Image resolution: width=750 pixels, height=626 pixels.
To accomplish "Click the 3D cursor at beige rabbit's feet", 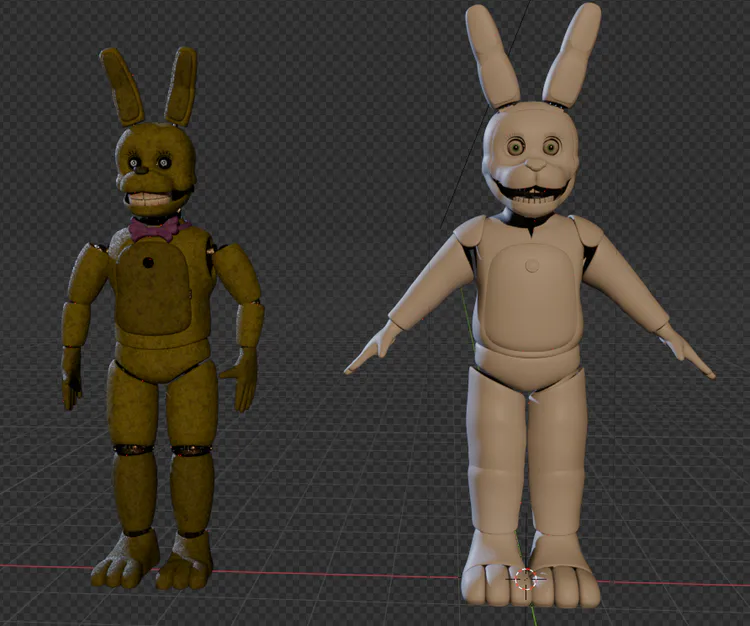I will point(525,580).
